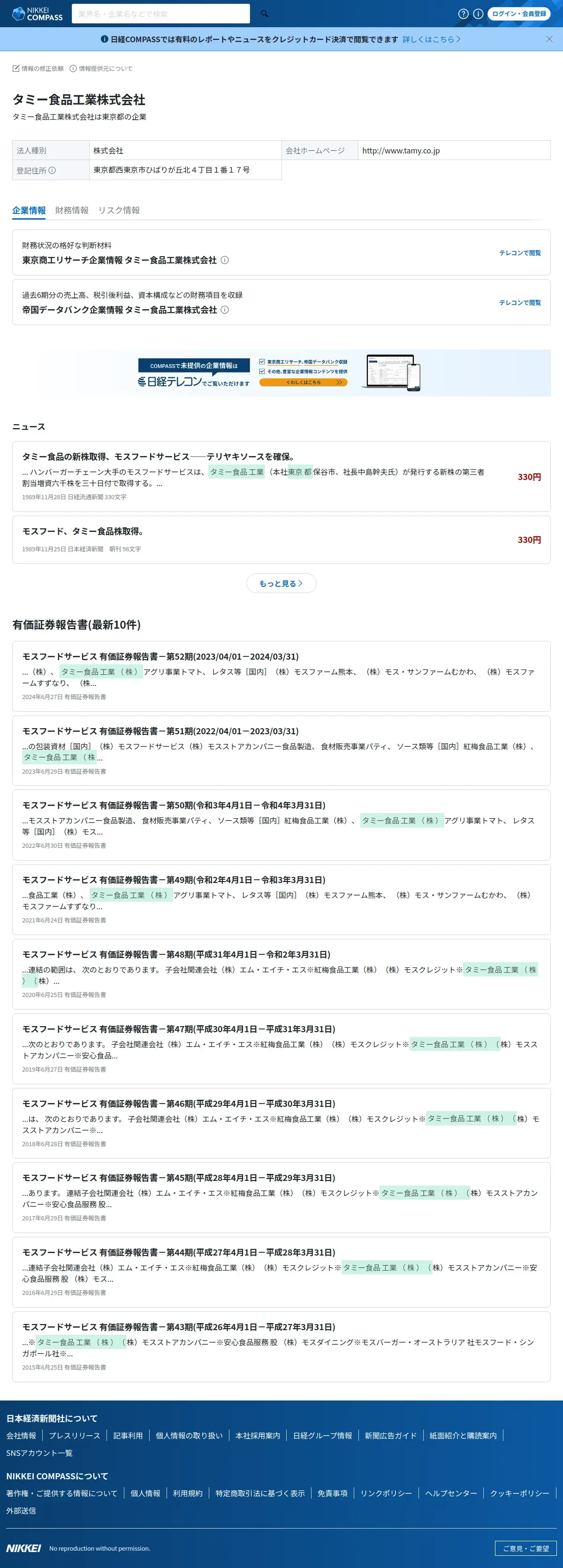Click footer link 記事利用
Screen dimensions: 563x1568
(128, 1435)
